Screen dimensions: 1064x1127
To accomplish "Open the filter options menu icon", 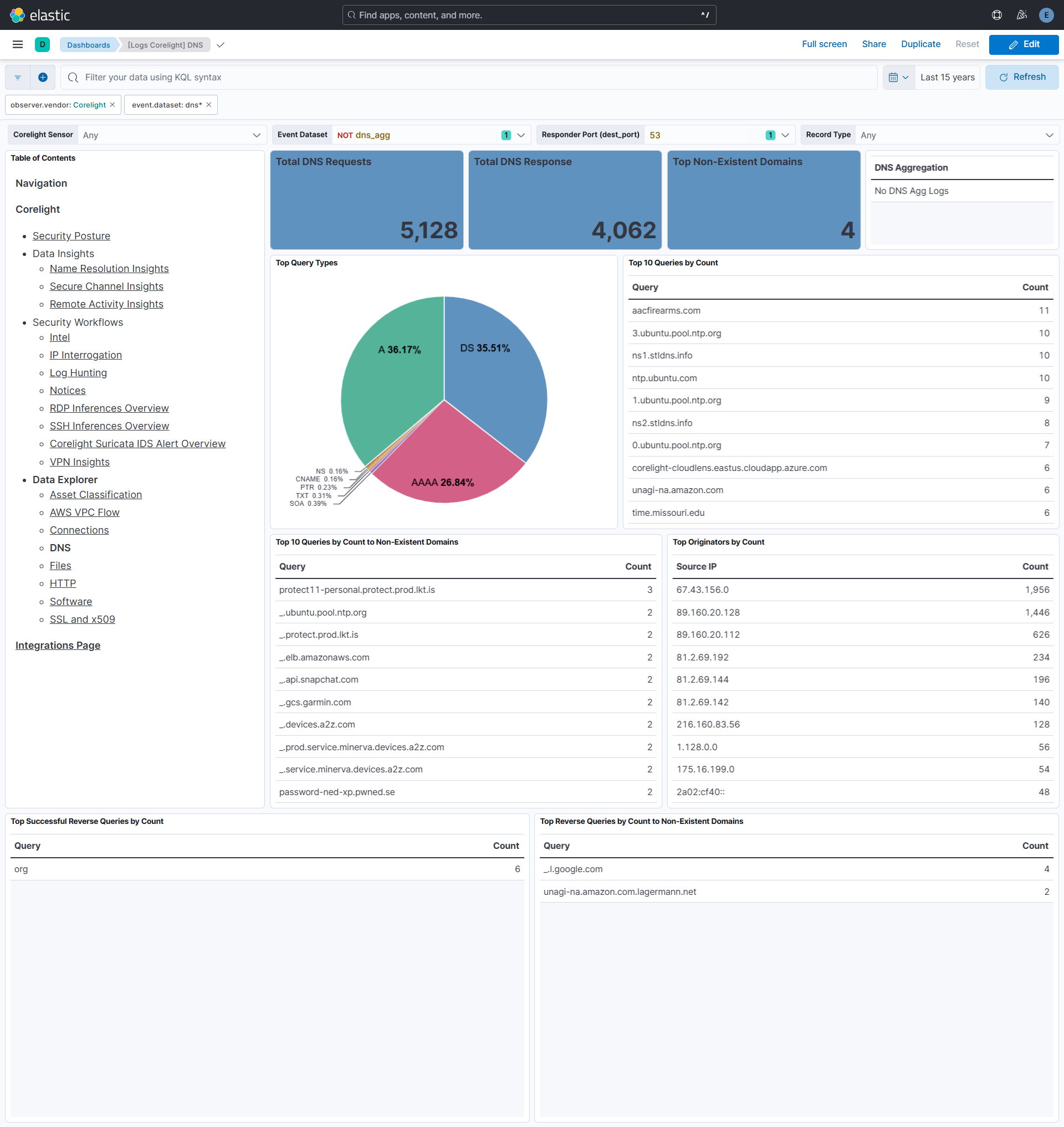I will pos(18,77).
